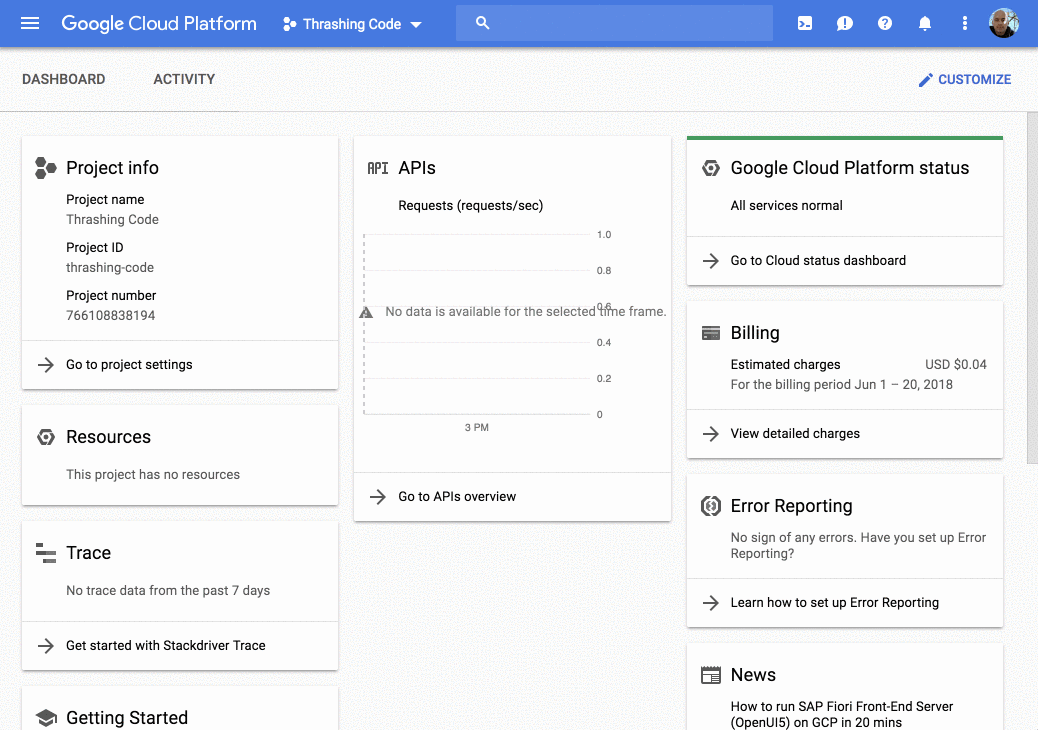
Task: Open the Thrashing Code project selector dropdown
Action: tap(352, 24)
